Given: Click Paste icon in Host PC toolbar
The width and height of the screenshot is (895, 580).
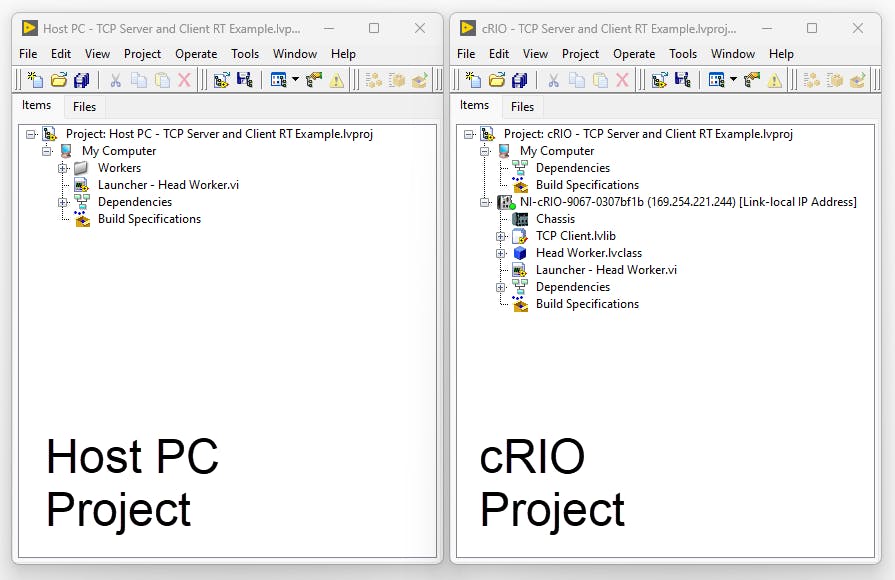Looking at the screenshot, I should [162, 80].
